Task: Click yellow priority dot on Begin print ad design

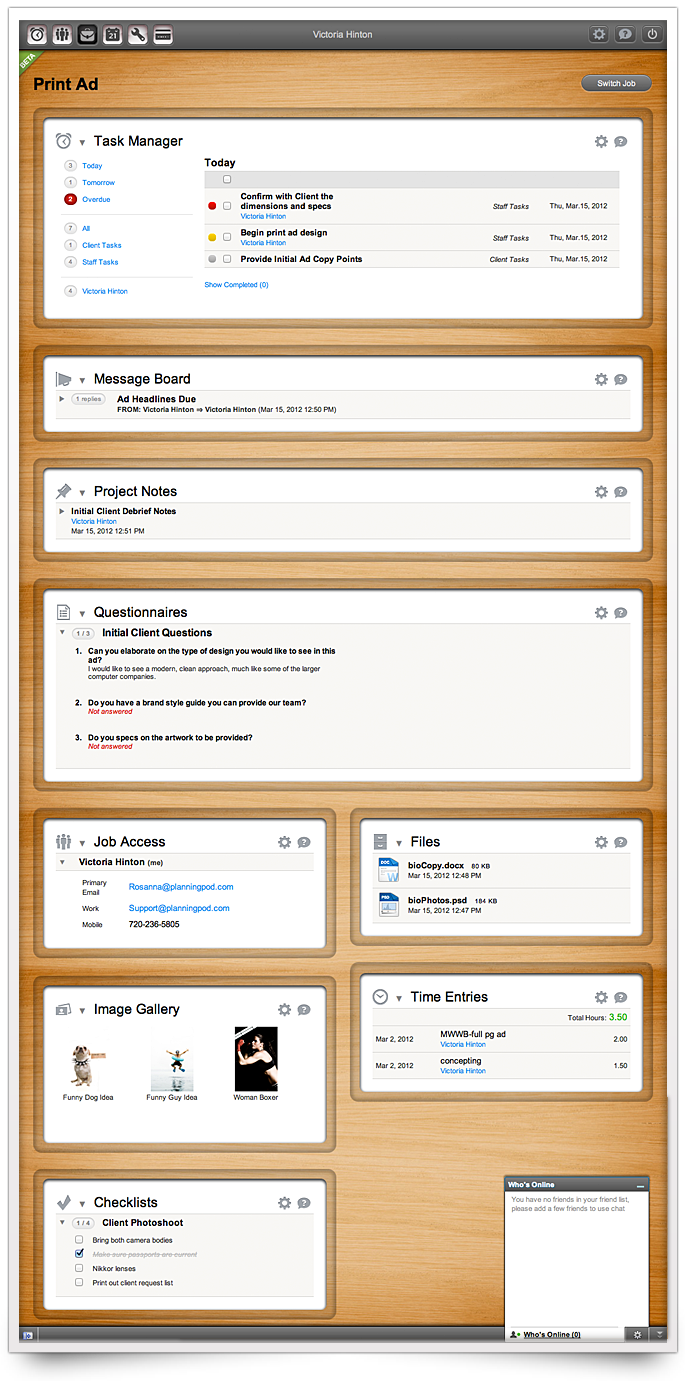Action: (212, 238)
